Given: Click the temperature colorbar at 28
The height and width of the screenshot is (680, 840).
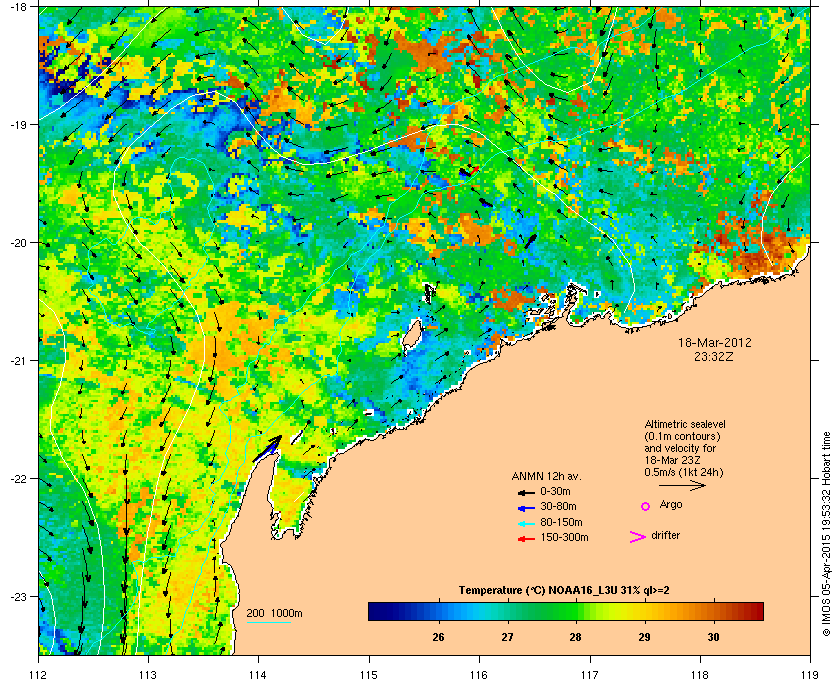Looking at the screenshot, I should tap(576, 611).
